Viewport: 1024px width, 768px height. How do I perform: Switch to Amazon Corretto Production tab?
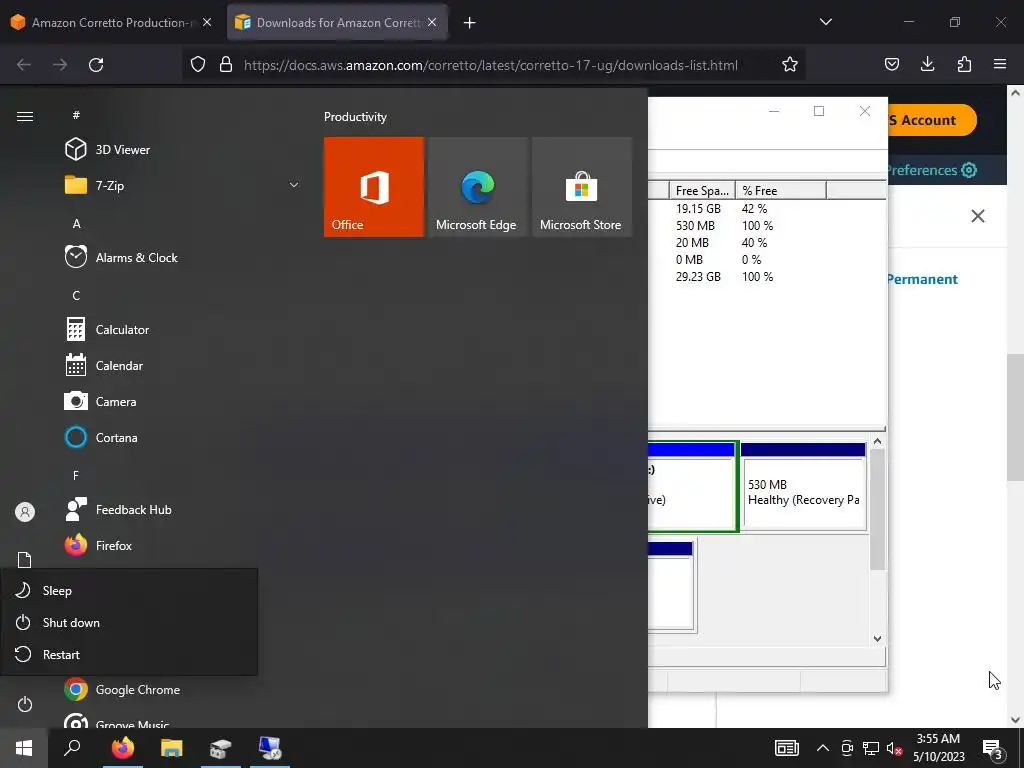[x=111, y=22]
